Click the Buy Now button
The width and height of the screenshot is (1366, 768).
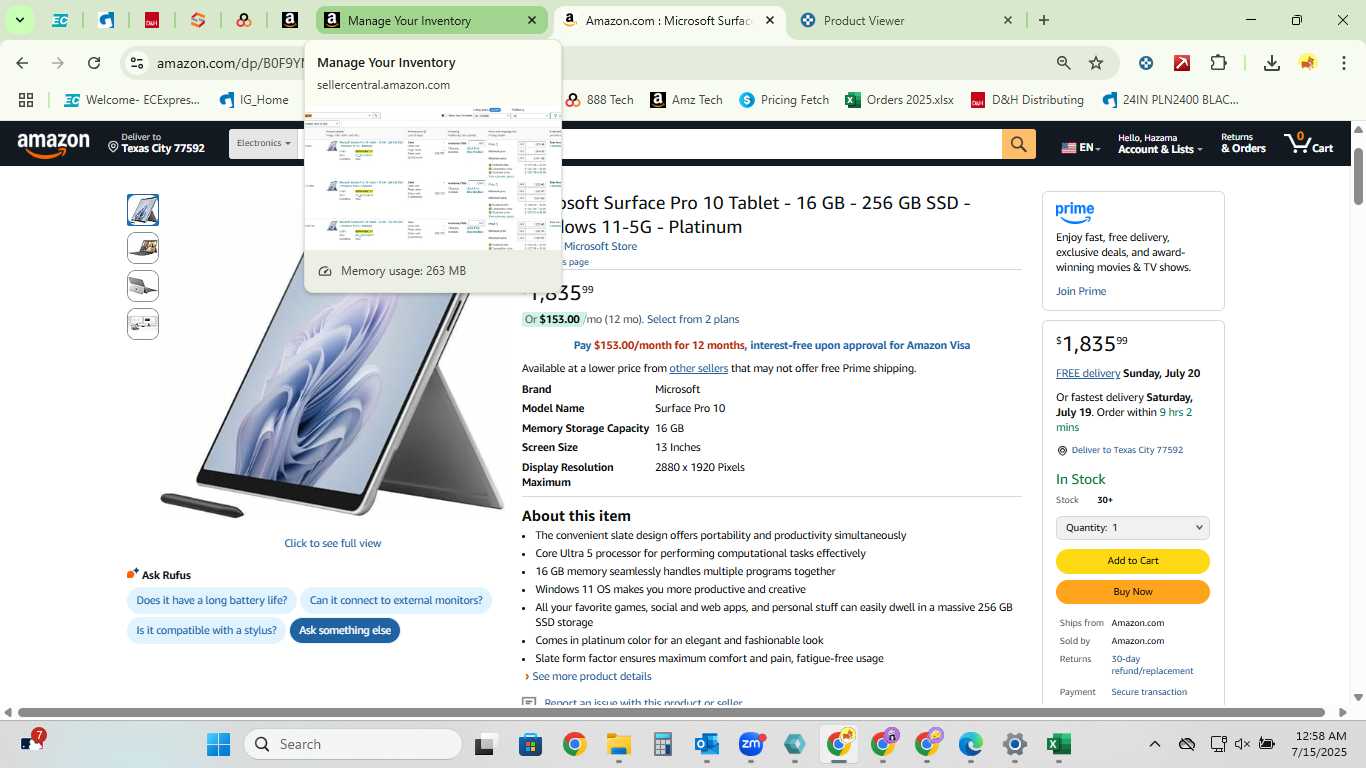coord(1133,592)
